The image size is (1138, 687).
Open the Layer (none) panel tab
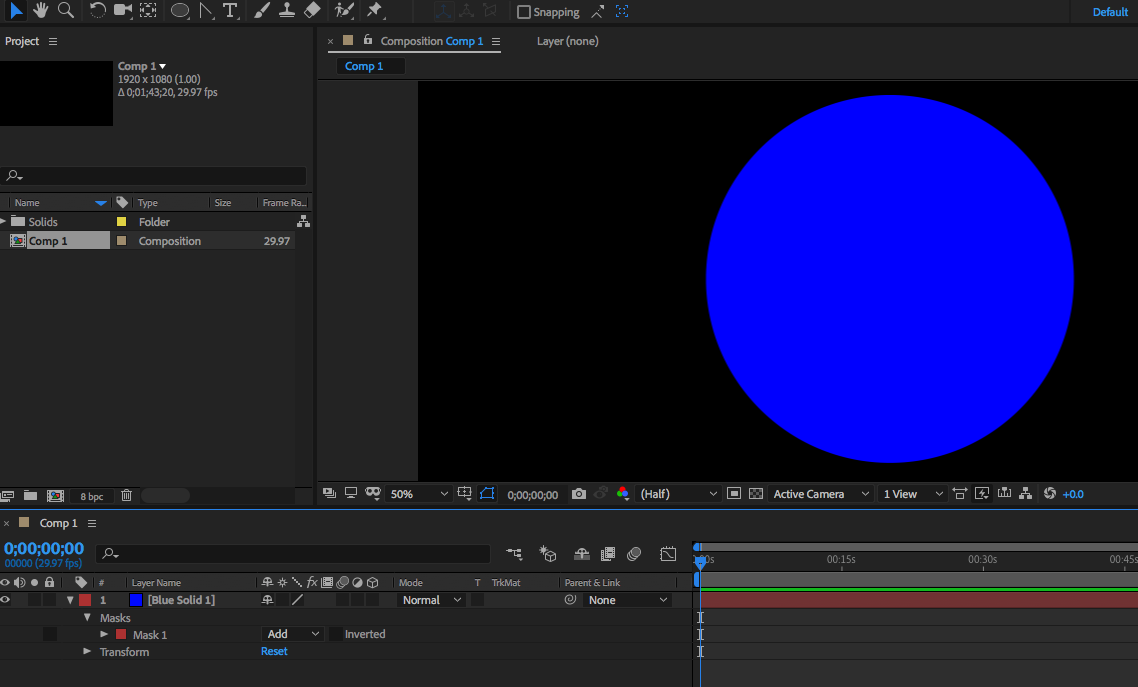pos(567,41)
